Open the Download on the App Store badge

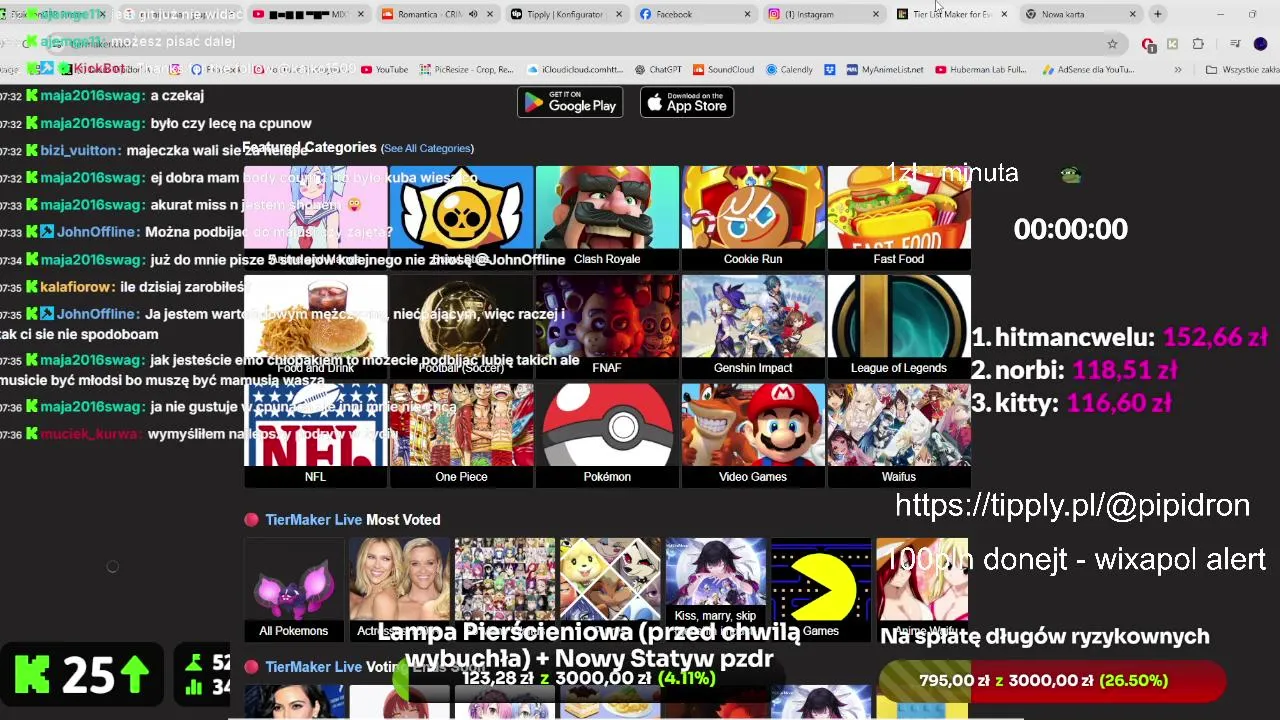687,102
